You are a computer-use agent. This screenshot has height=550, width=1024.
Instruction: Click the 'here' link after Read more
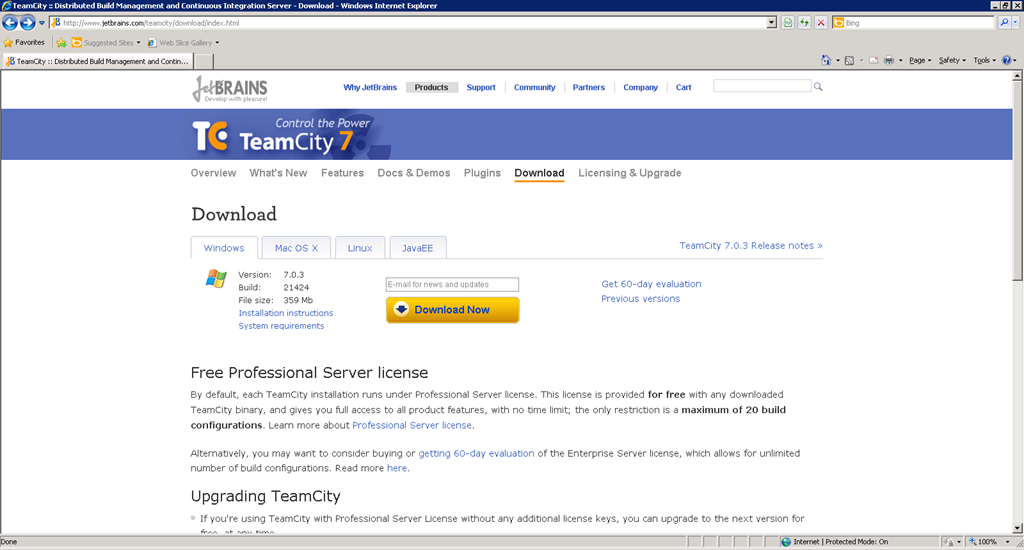tap(396, 468)
